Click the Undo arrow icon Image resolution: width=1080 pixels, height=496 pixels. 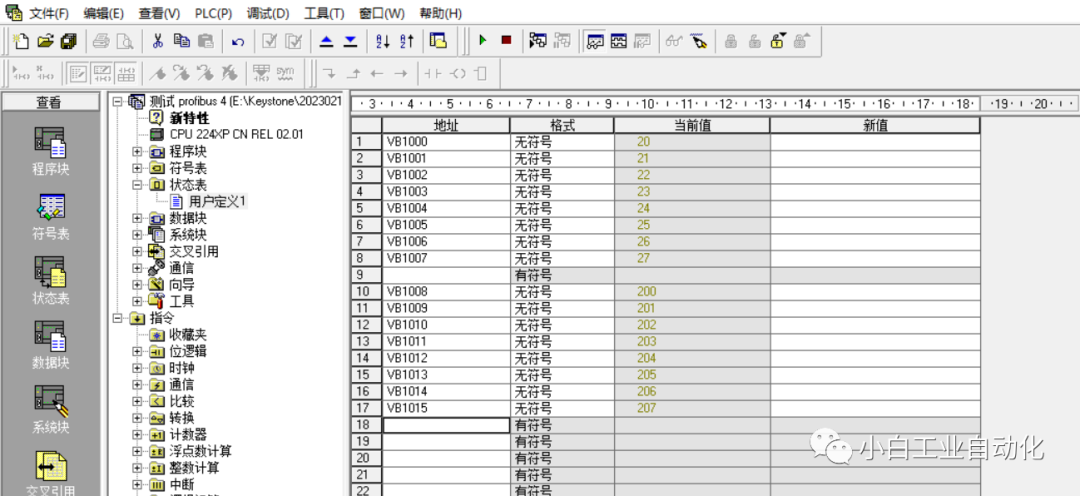[238, 41]
